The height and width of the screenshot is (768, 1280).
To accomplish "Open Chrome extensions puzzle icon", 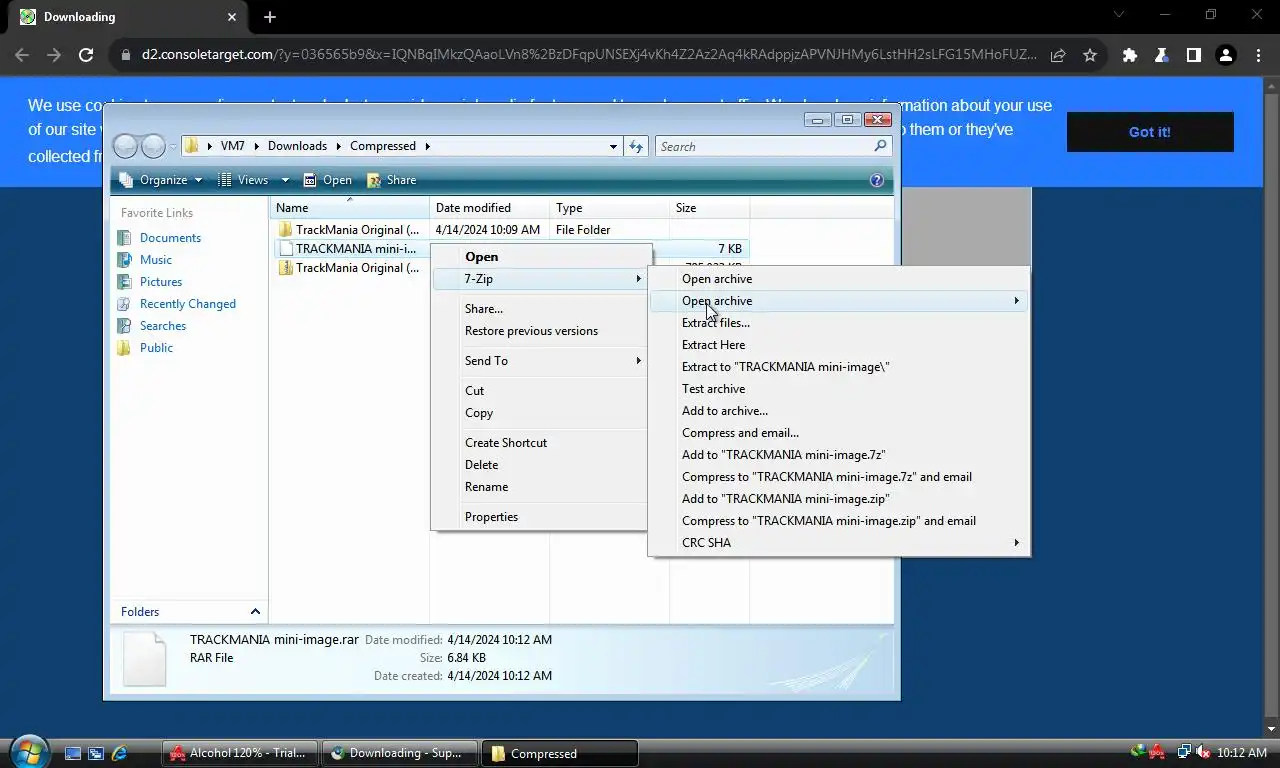I will pos(1130,55).
